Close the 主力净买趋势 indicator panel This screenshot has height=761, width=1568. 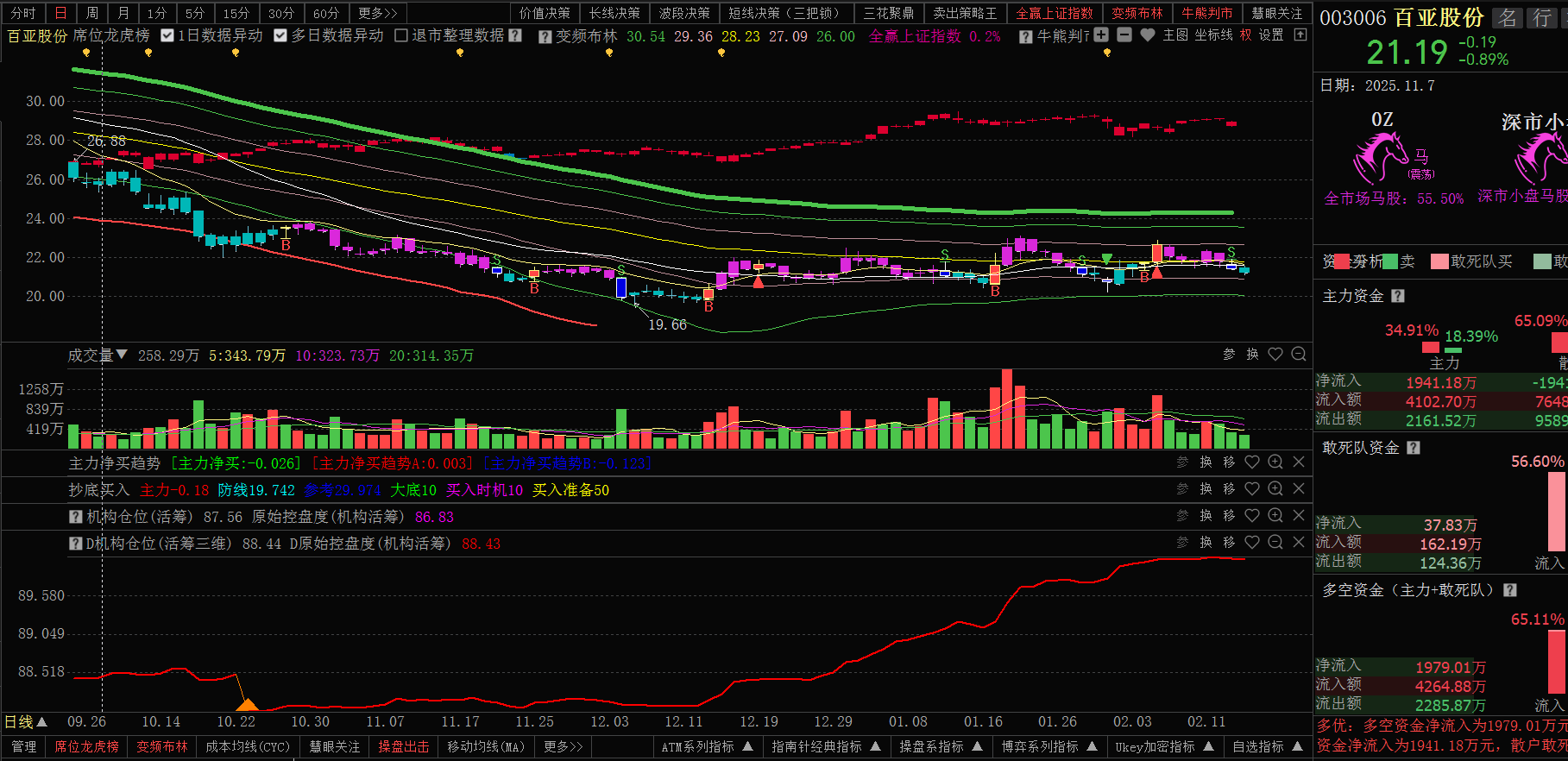[1299, 462]
